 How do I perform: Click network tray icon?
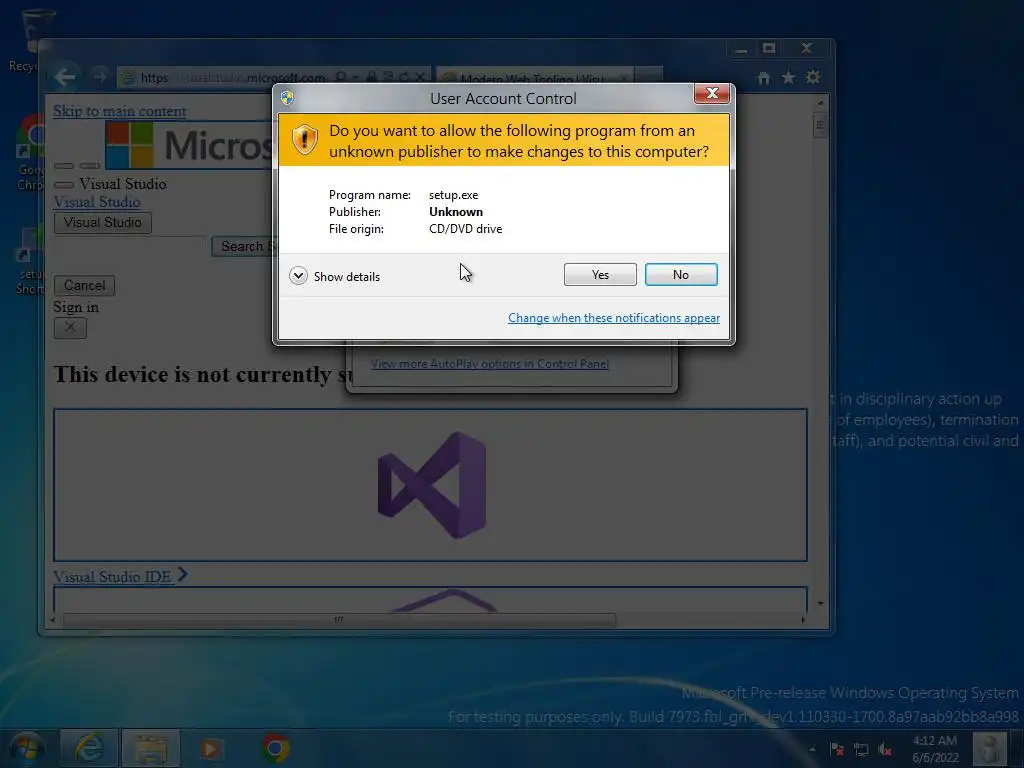[x=861, y=750]
